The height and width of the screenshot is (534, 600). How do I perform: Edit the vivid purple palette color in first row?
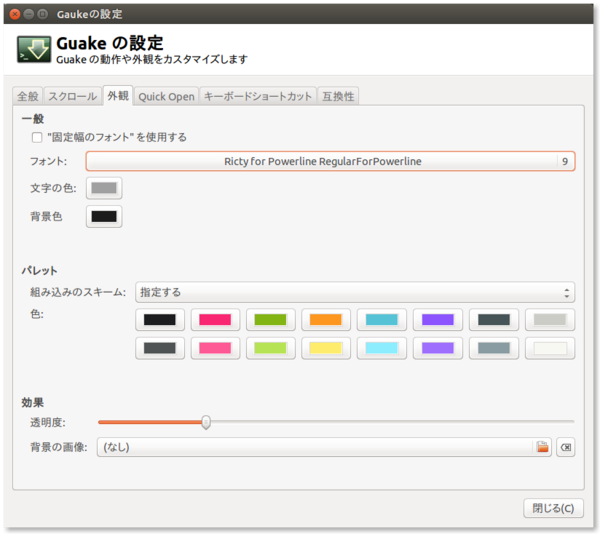point(438,320)
